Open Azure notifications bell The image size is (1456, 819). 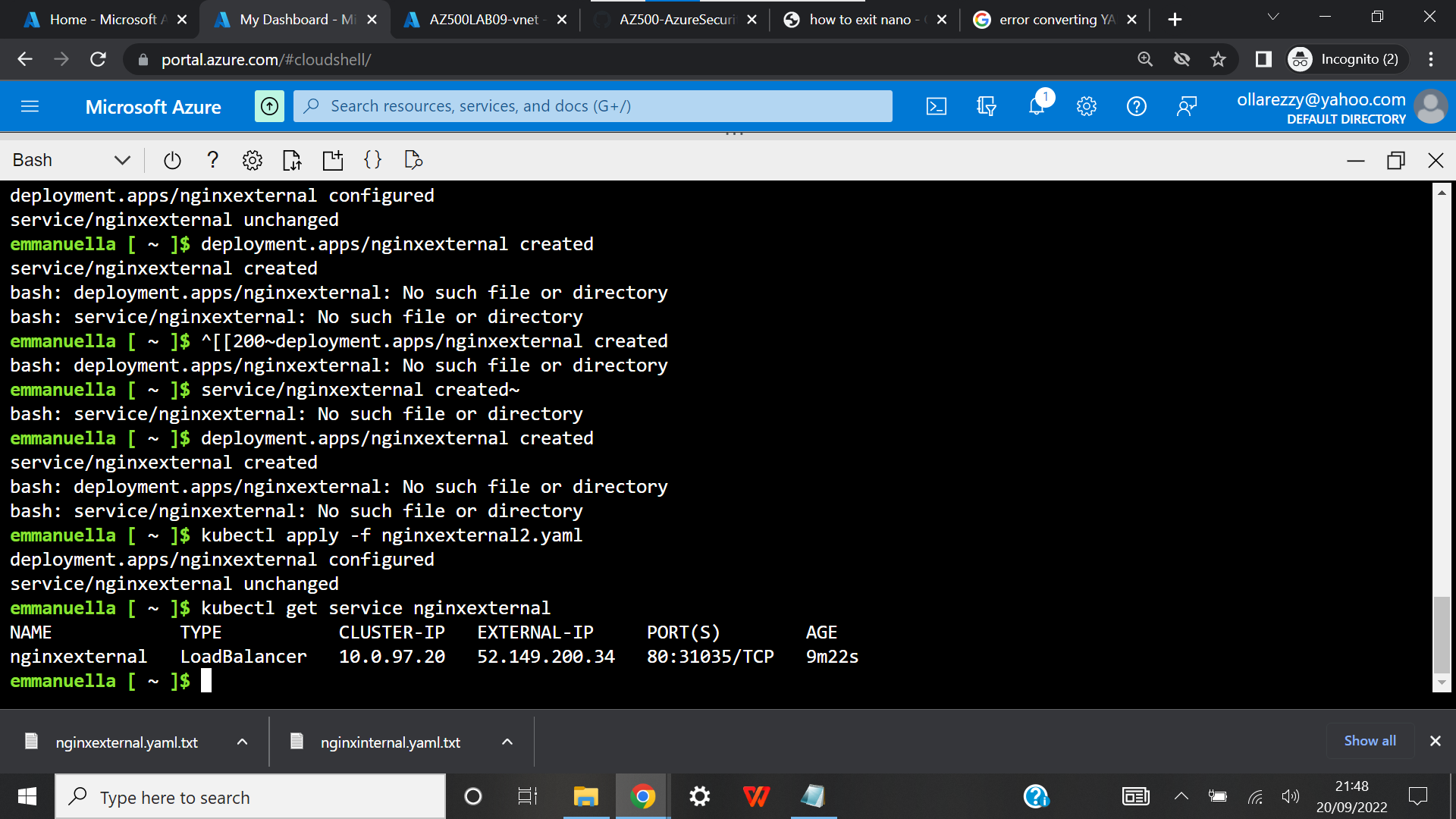pos(1036,106)
